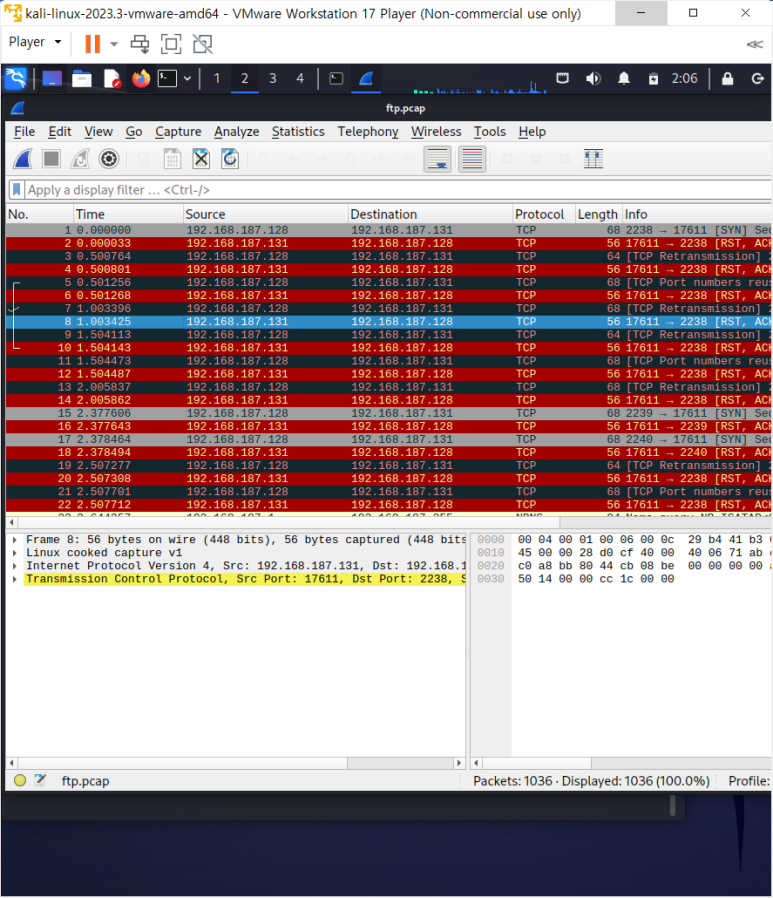Open capture options gear icon
Image resolution: width=773 pixels, height=898 pixels.
[109, 159]
